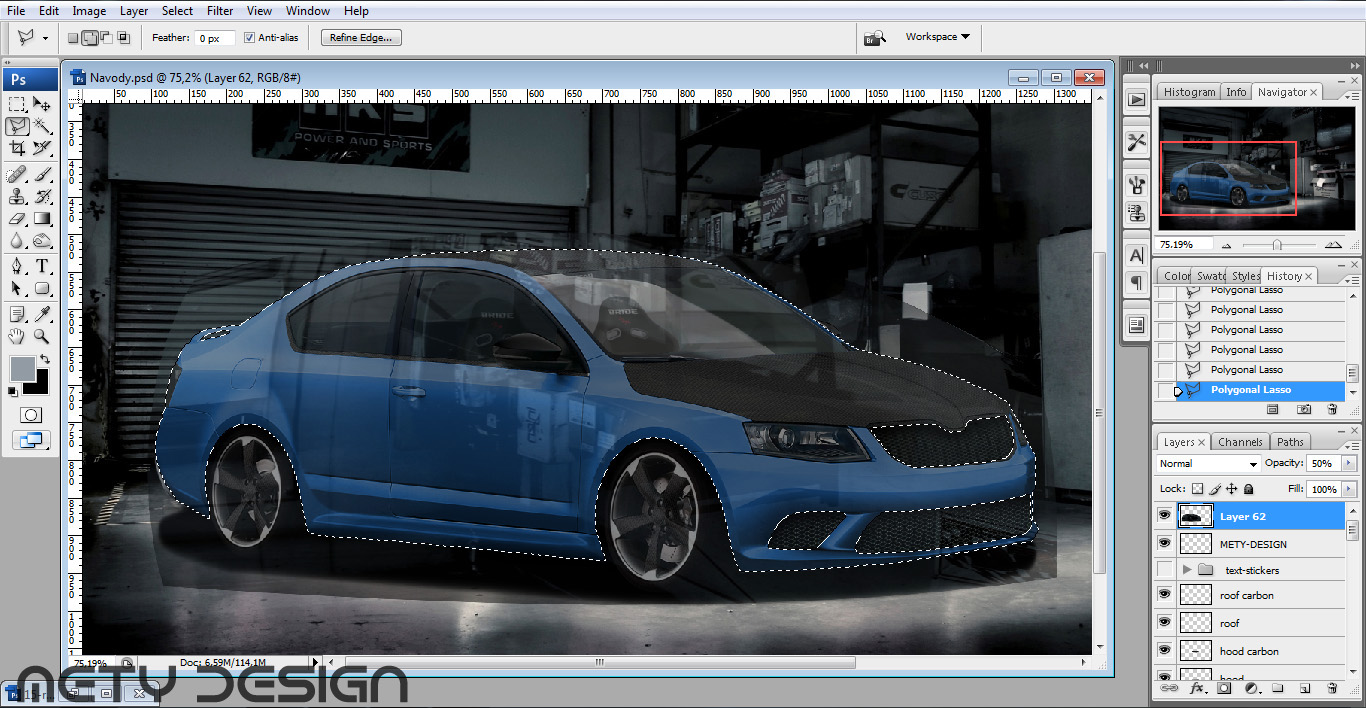Hide the roof carbon layer
1366x708 pixels.
point(1164,595)
